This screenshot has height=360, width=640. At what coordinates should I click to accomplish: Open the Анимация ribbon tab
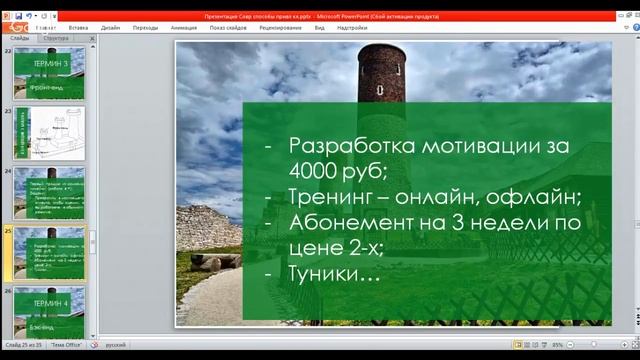point(184,28)
